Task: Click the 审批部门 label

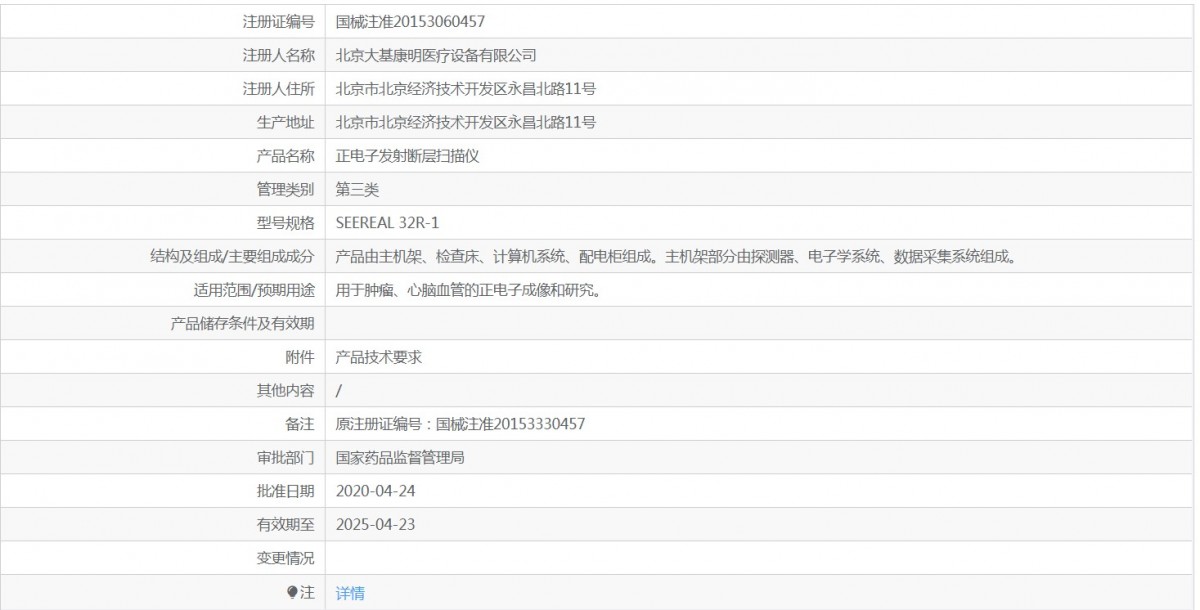Action: (x=286, y=458)
